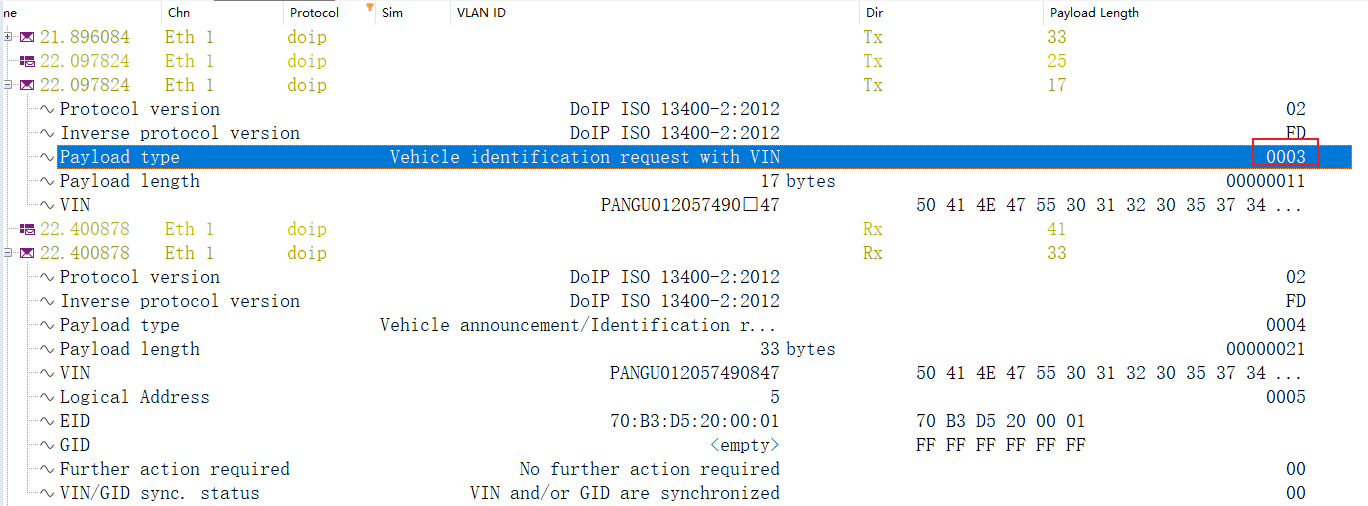Expand the 21.896084 doip message
This screenshot has height=506, width=1368.
pos(8,37)
